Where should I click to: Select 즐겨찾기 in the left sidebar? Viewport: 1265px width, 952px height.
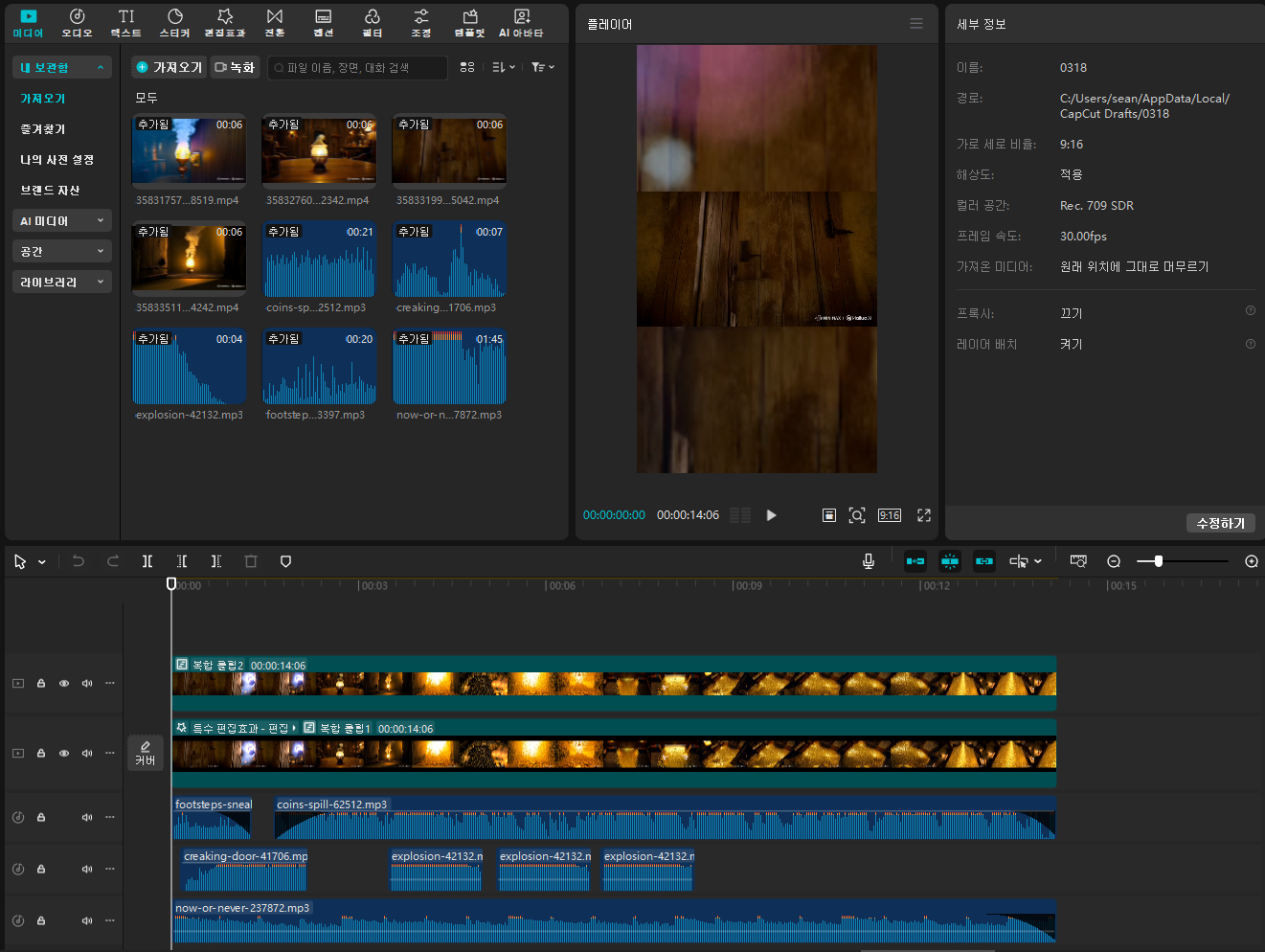(x=43, y=129)
